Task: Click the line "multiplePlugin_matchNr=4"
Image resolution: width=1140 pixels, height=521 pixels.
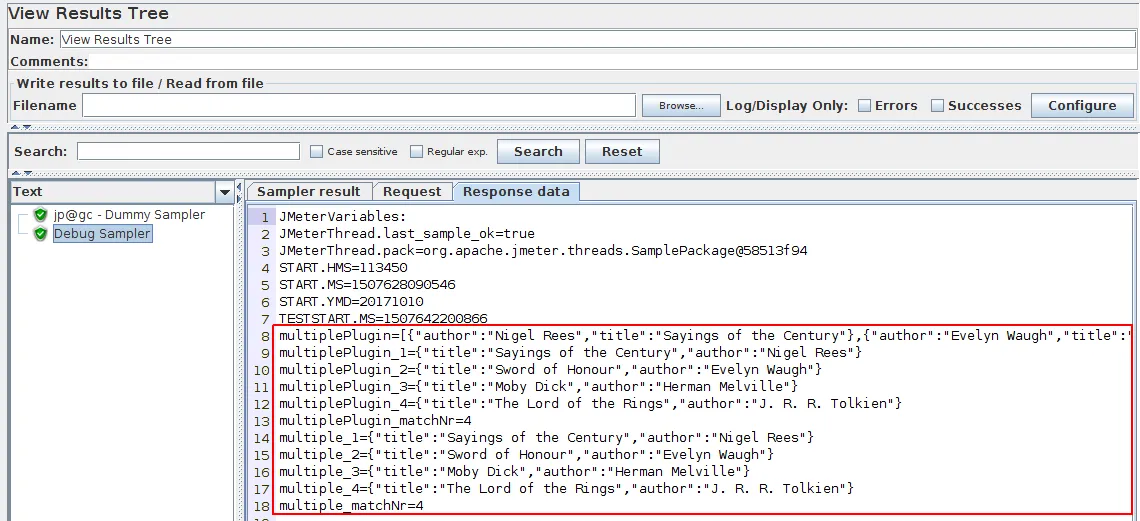Action: click(x=375, y=420)
